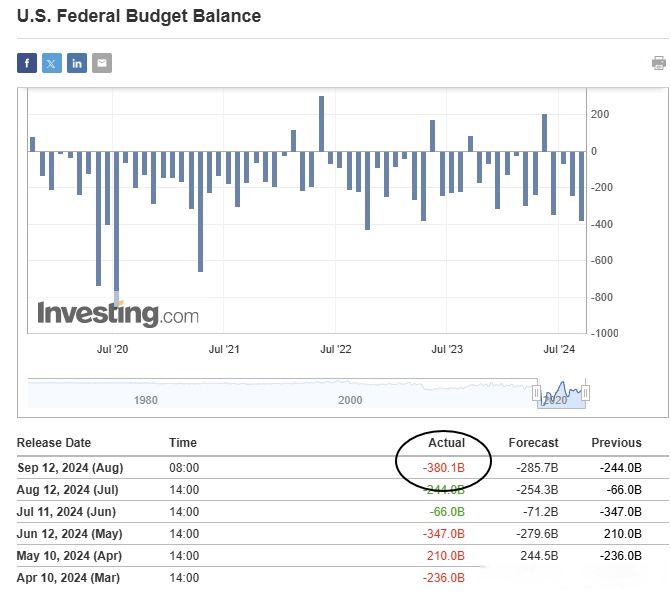Screen dimensions: 671x593
Task: Click the Investing.com logo watermark
Action: click(118, 314)
